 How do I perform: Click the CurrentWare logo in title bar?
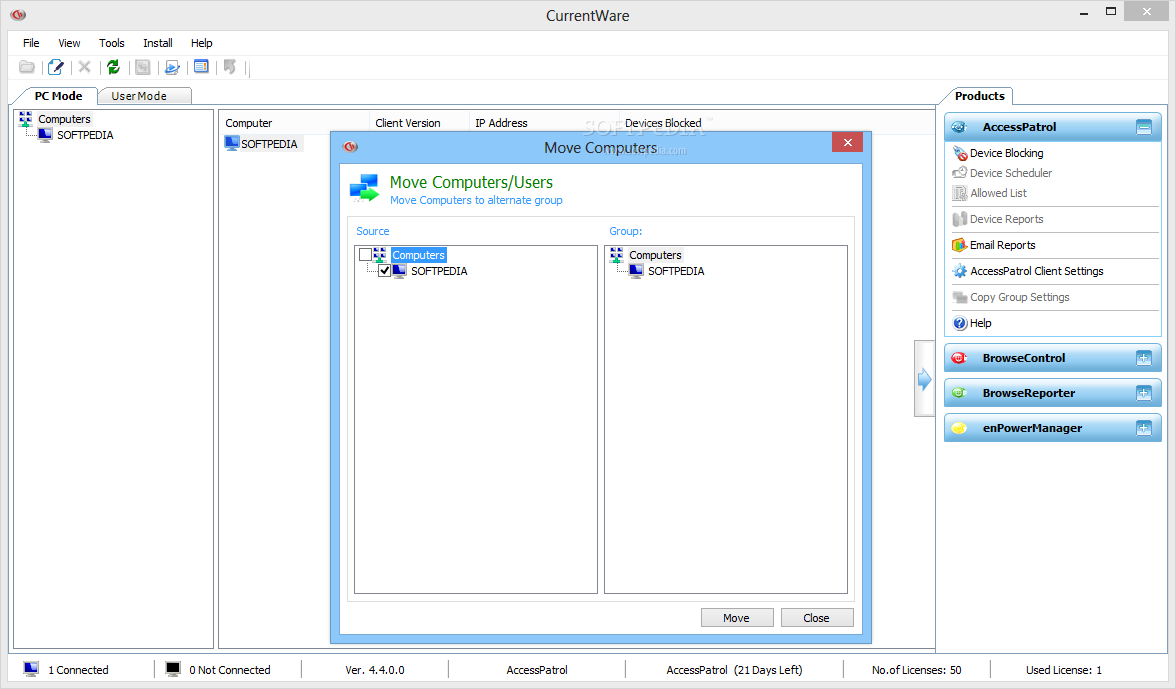point(18,14)
